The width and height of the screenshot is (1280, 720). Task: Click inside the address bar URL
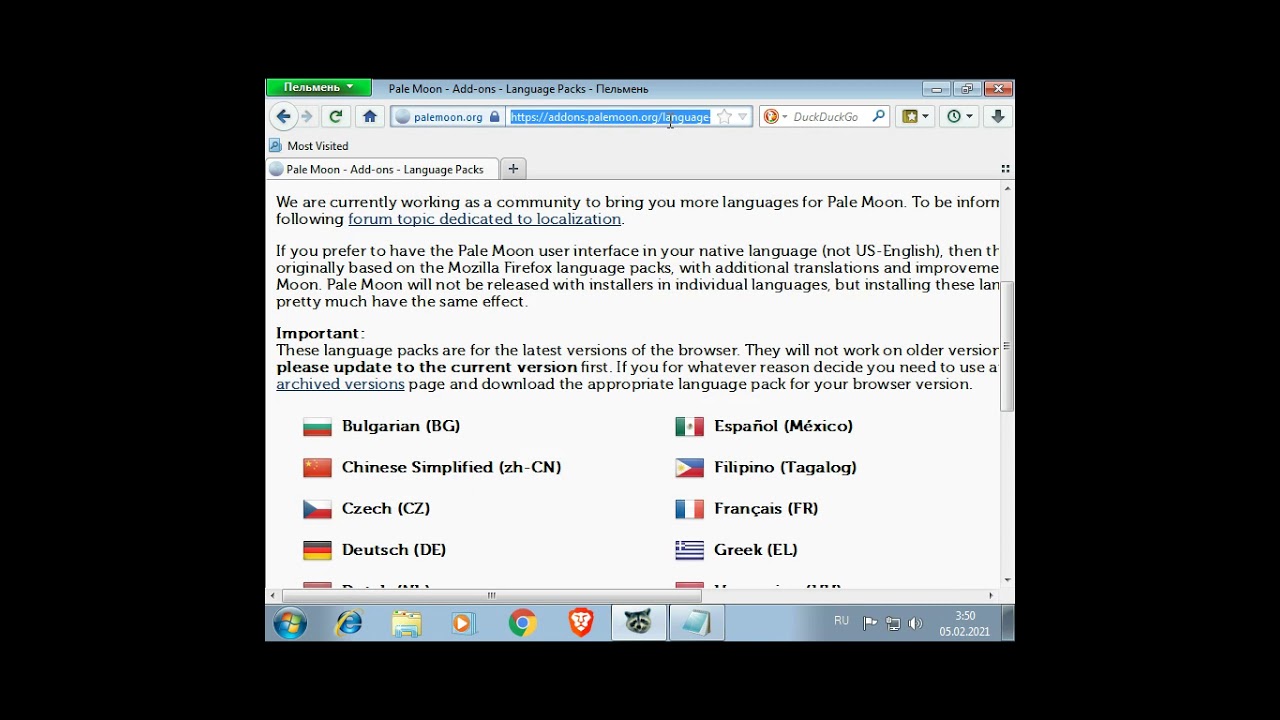610,117
